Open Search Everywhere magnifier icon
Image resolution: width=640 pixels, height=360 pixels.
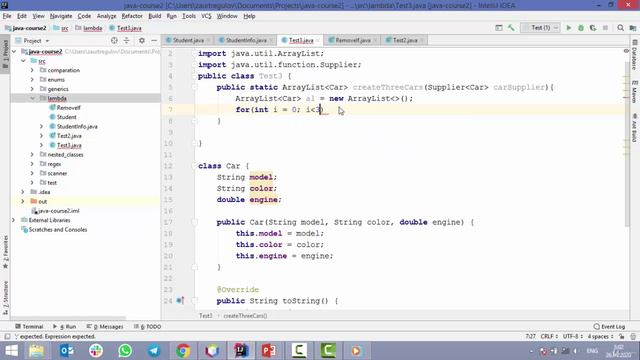point(620,28)
